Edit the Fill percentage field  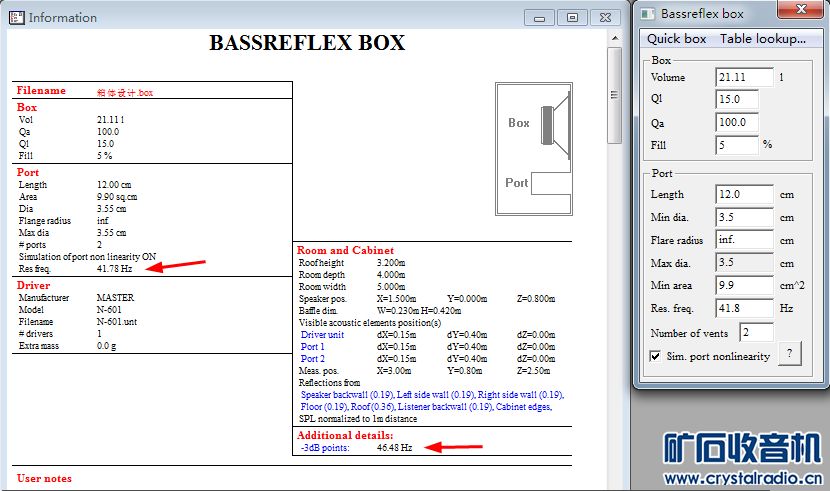[737, 145]
